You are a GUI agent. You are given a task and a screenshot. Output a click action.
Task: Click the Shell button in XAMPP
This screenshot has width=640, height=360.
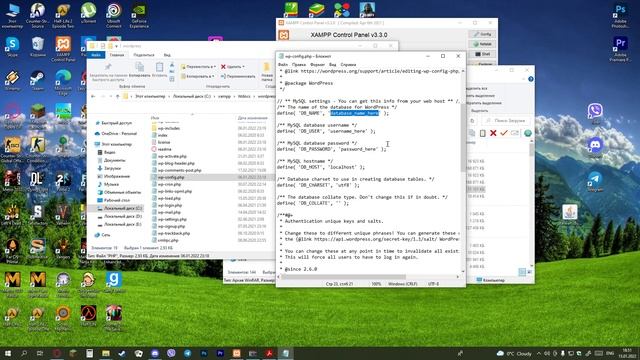point(482,54)
